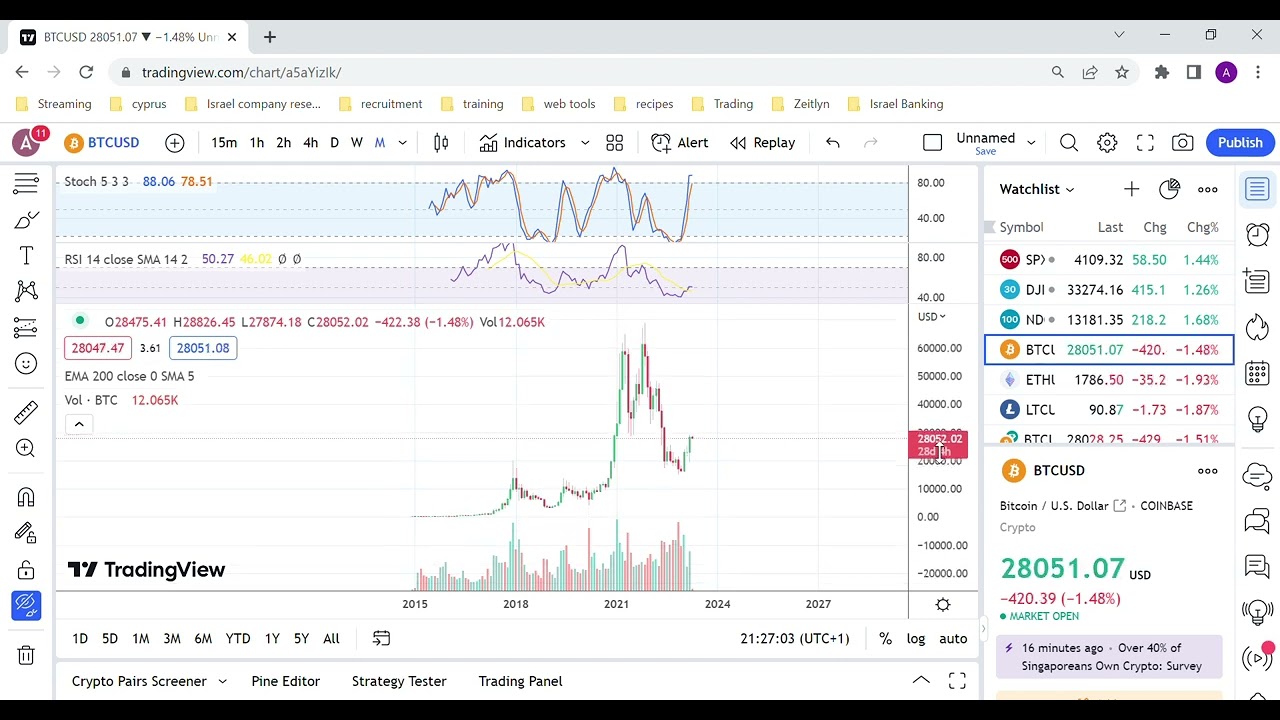Select the 4h timeframe

tap(310, 143)
